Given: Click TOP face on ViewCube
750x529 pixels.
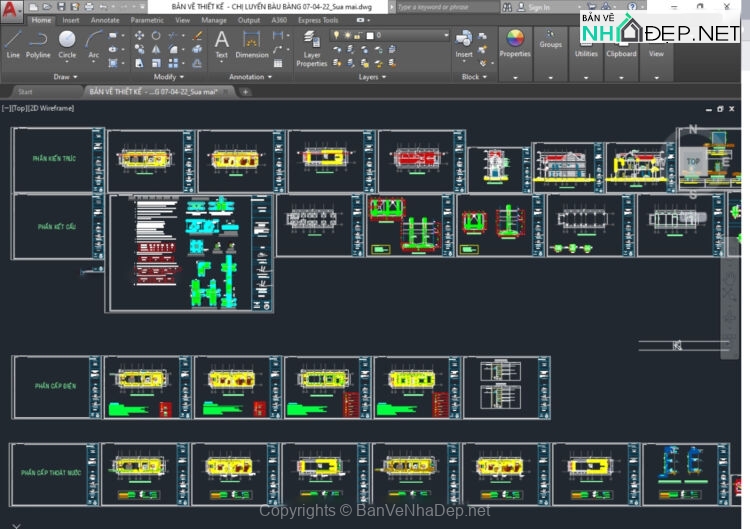Looking at the screenshot, I should point(693,160).
